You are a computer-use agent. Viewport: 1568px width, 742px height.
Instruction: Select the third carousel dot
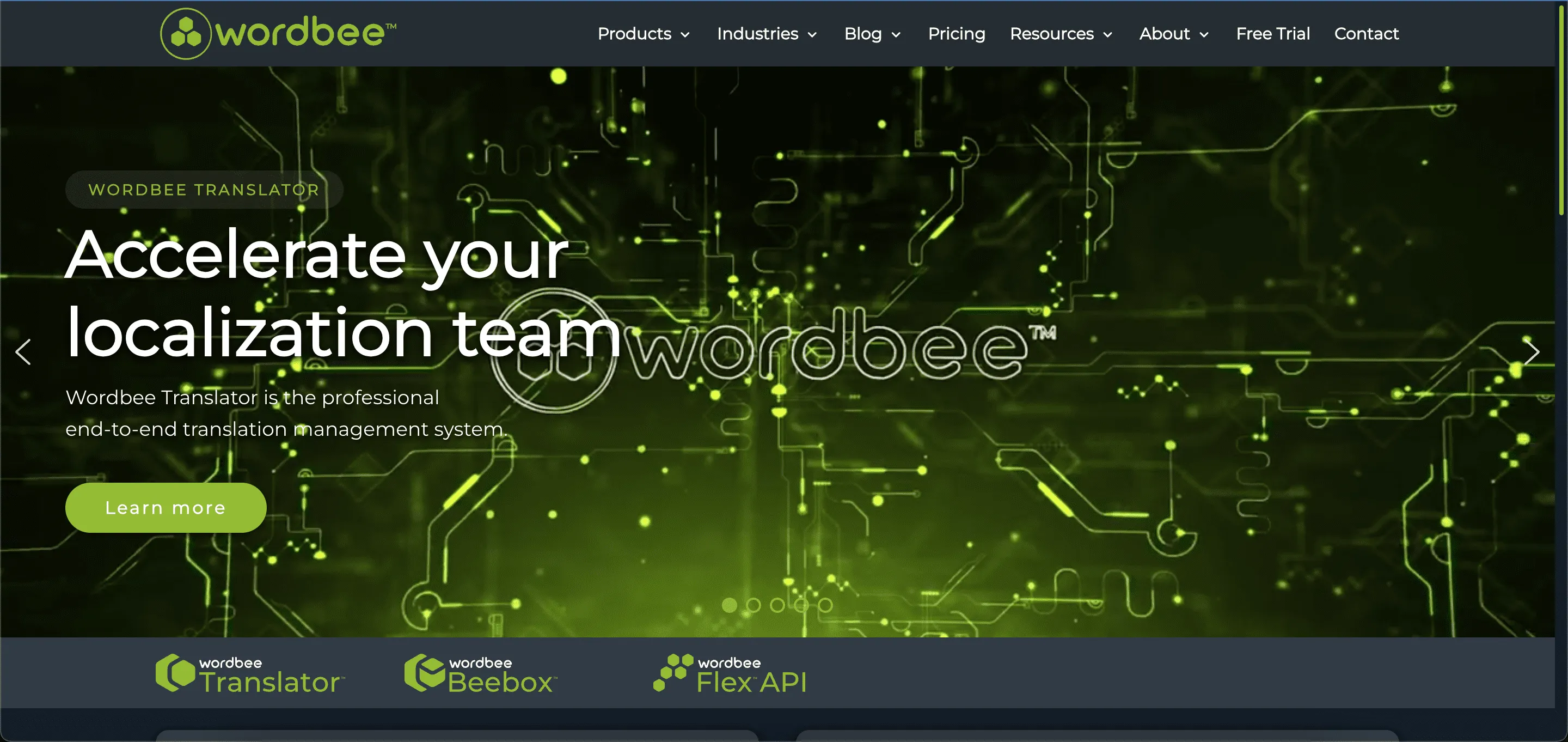pos(777,605)
